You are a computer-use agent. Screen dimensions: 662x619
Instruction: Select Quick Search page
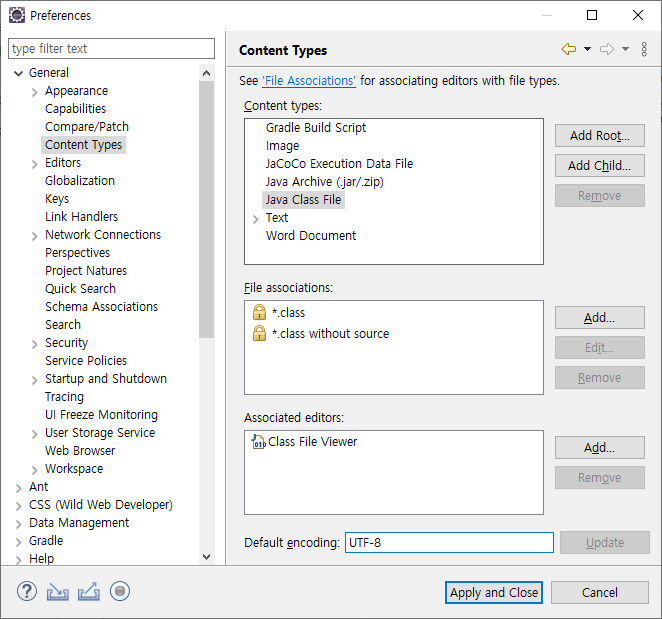80,289
